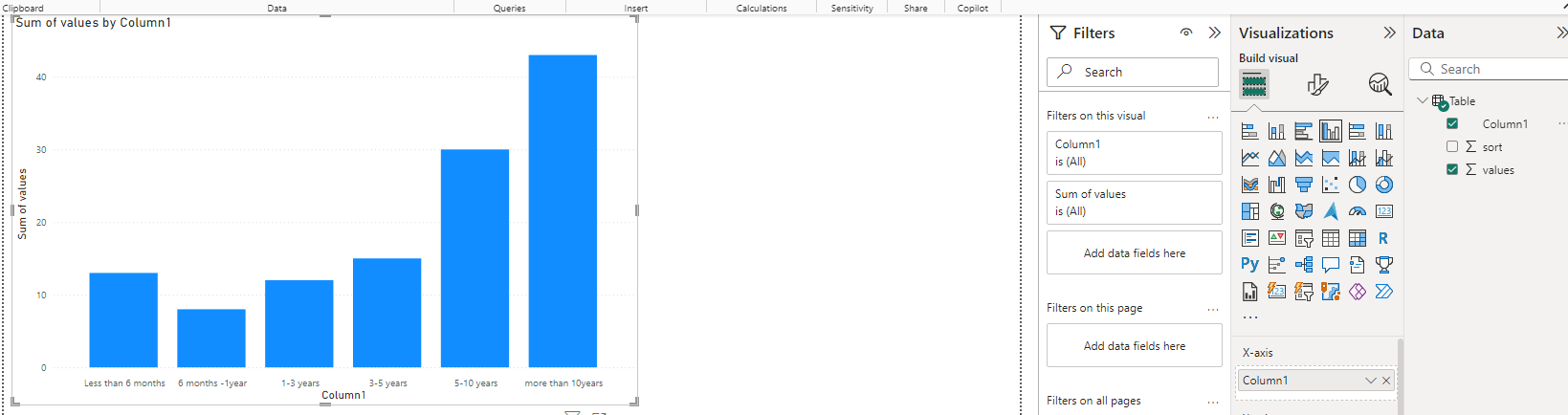Select the Power Automate visual

(x=1384, y=292)
